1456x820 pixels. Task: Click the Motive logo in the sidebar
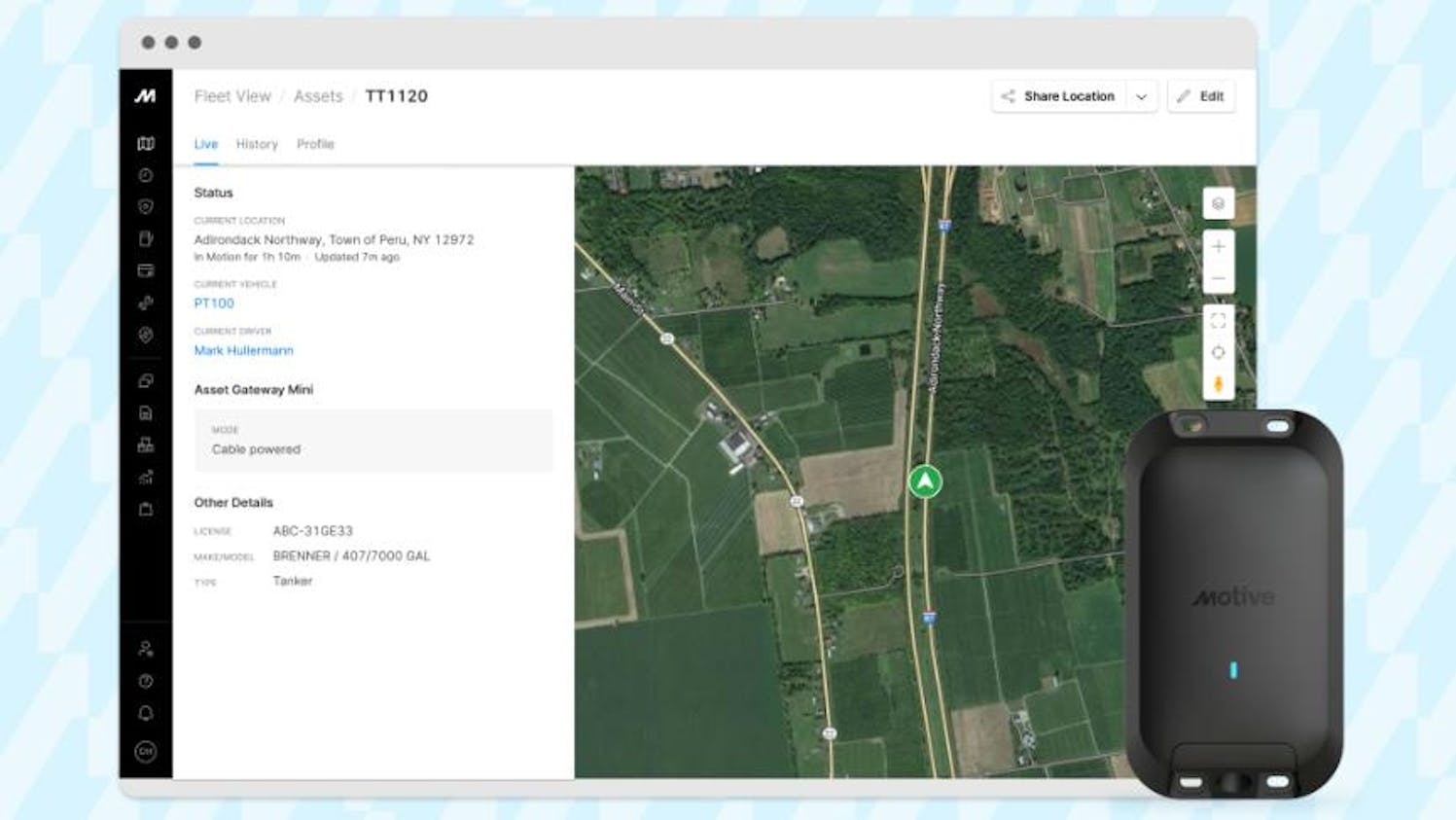(x=145, y=95)
